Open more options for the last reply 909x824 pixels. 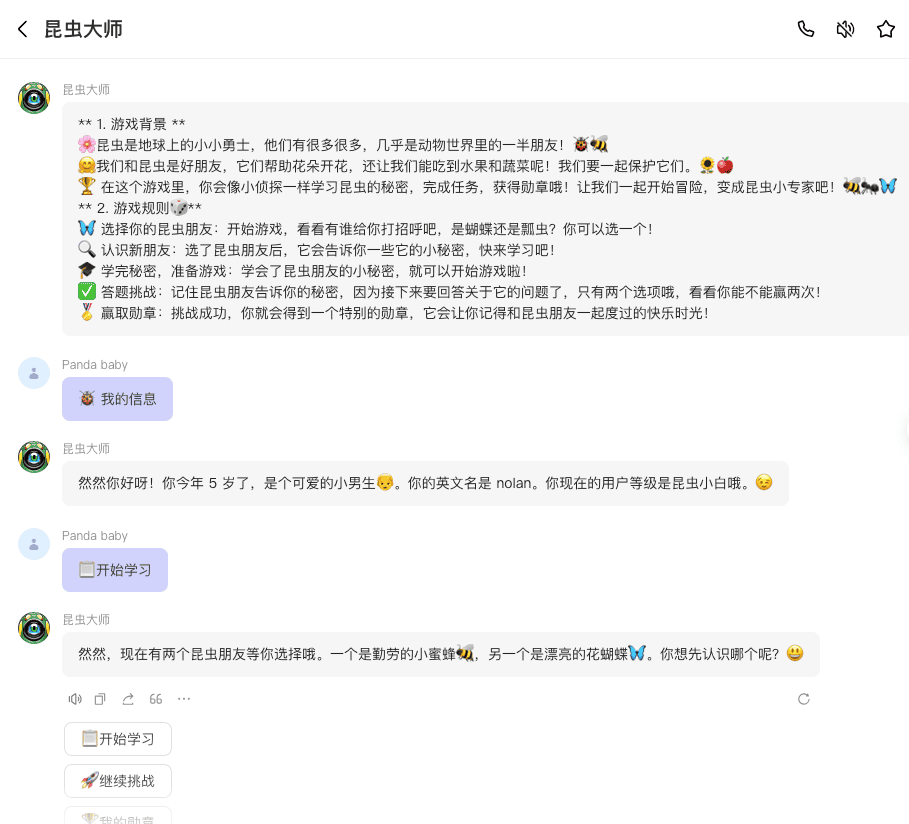184,699
